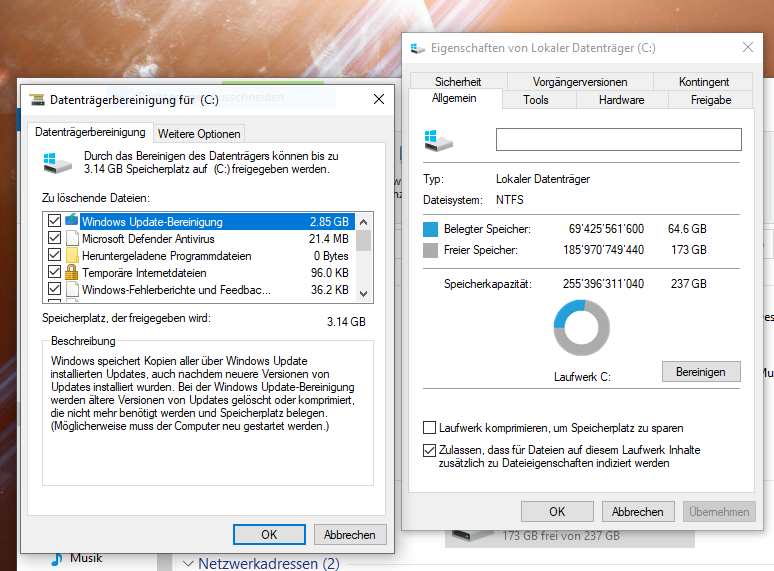Click the gray Freier Speicher swatch
This screenshot has height=571, width=774.
(x=430, y=250)
